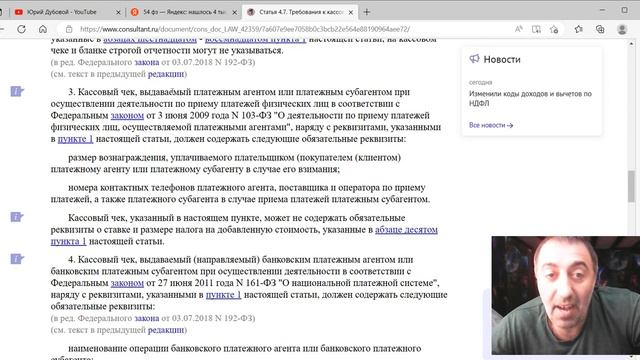Screen dimensions: 640x360
Task: Open lower 'редакции' link after paragraph 4
Action: 166,330
